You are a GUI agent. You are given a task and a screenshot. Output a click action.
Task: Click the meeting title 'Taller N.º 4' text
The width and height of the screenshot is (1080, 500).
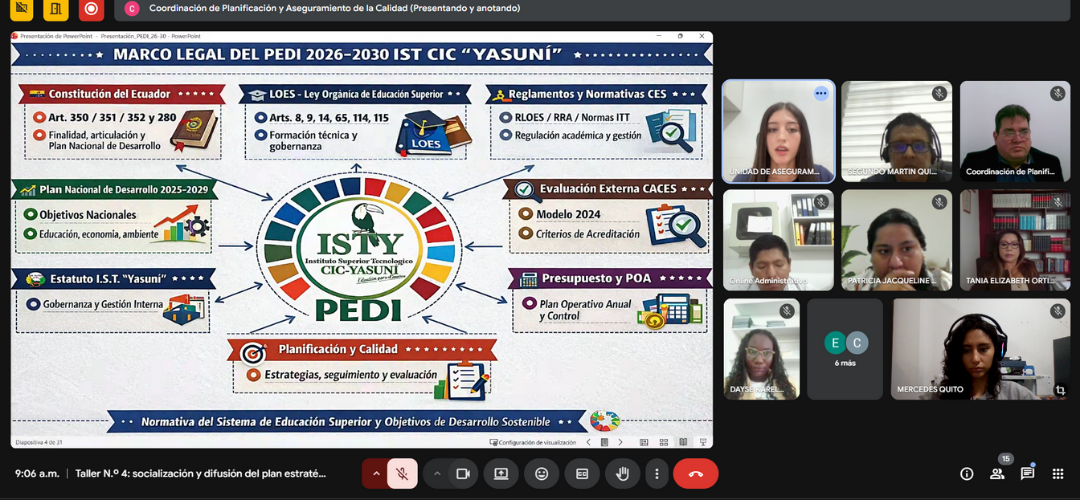(x=200, y=474)
